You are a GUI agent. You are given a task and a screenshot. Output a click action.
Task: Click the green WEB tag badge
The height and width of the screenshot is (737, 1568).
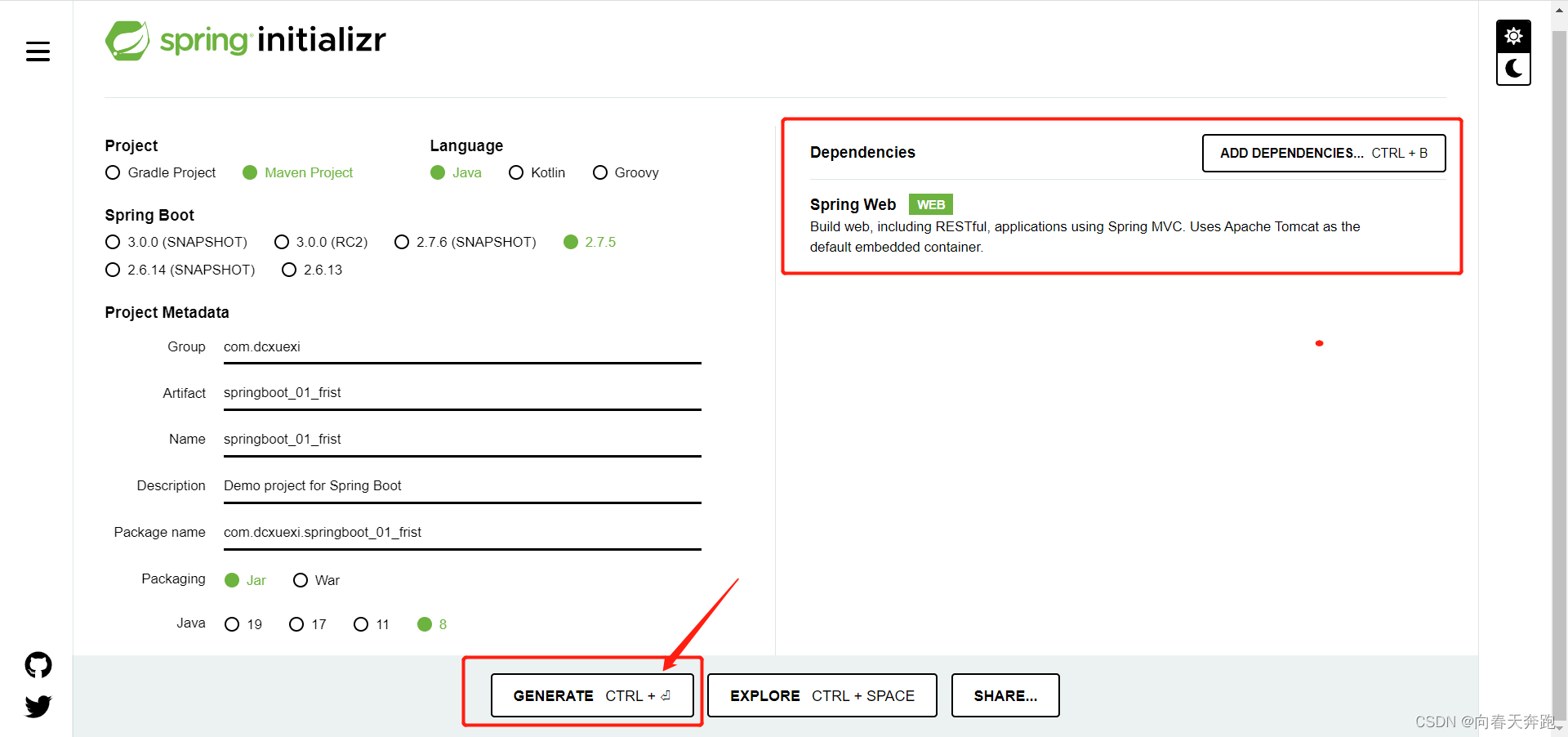click(x=931, y=204)
